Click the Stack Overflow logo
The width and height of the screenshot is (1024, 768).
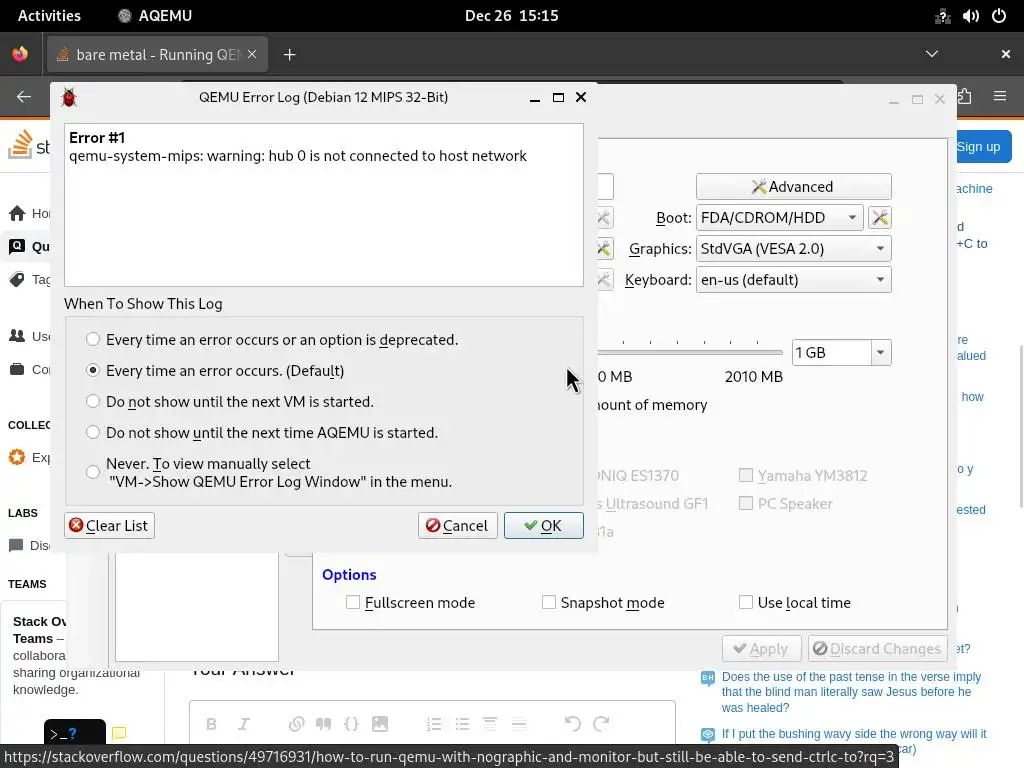(x=29, y=145)
